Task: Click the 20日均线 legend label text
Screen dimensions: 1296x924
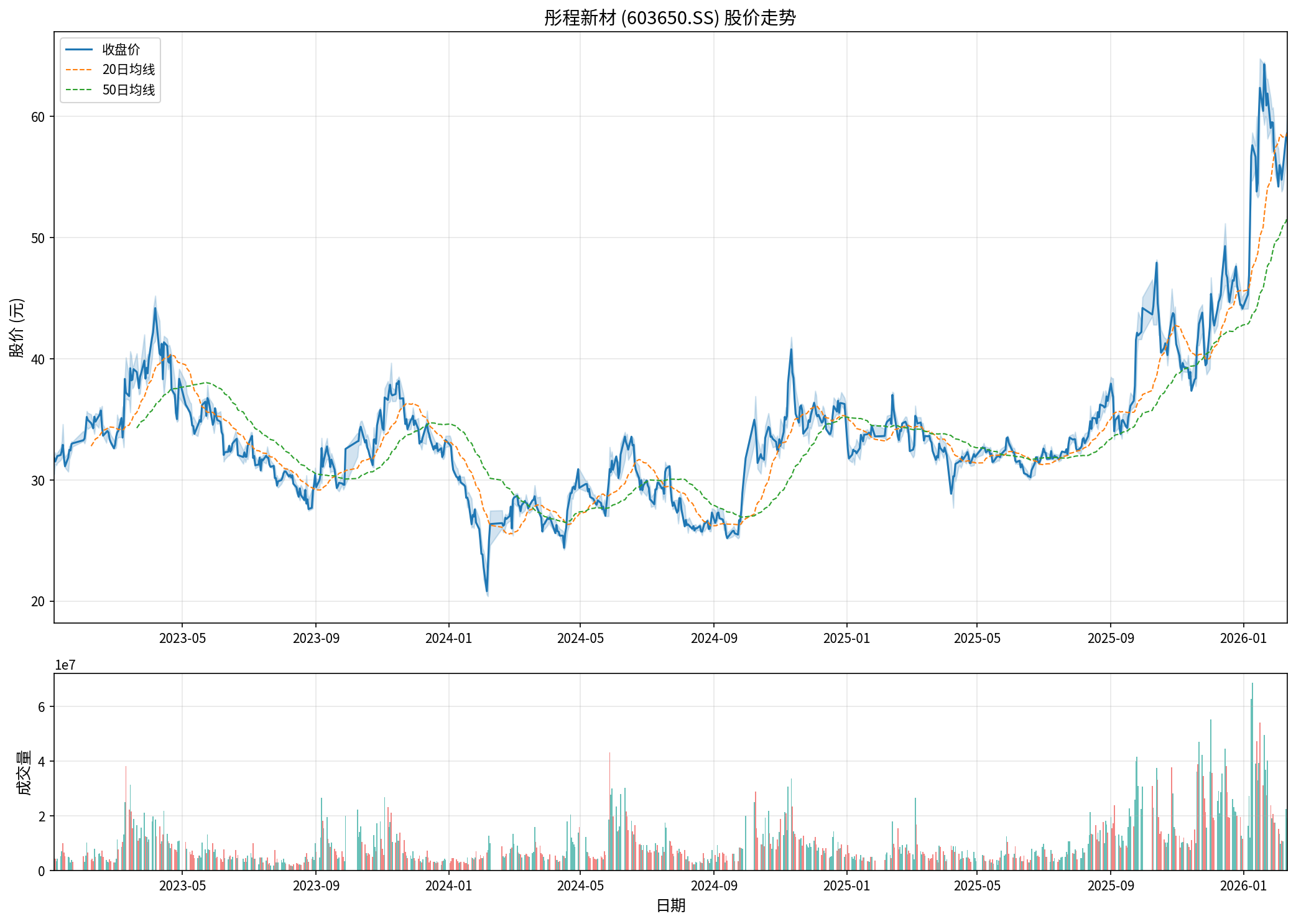Action: tap(129, 70)
